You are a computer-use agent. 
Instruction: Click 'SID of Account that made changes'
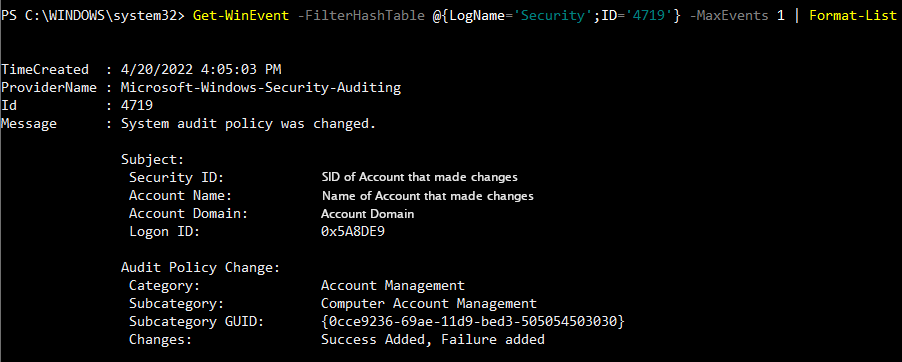[419, 177]
